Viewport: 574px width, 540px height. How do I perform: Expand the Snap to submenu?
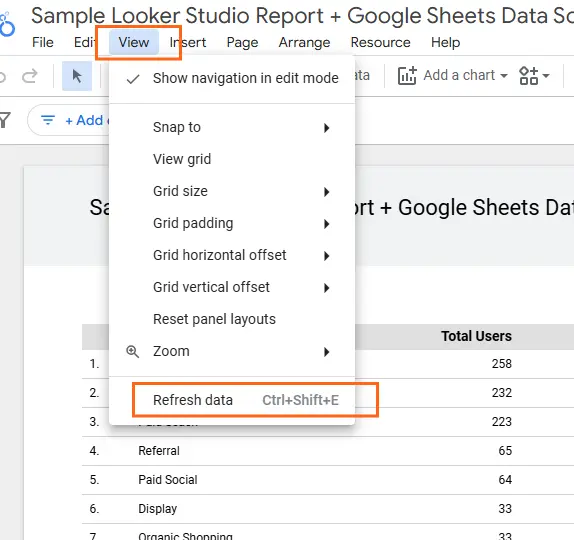click(232, 127)
